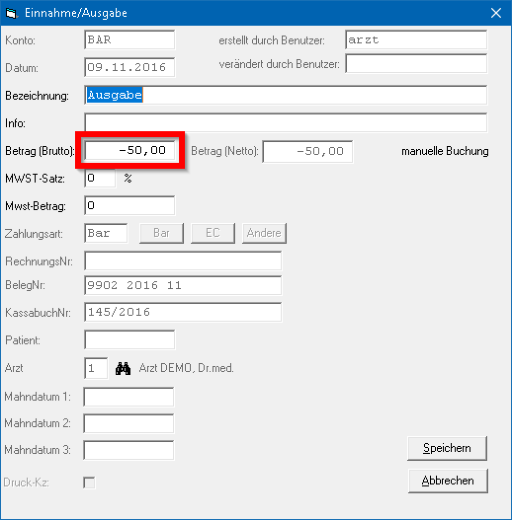
Task: Select the EC payment button
Action: pyautogui.click(x=213, y=233)
